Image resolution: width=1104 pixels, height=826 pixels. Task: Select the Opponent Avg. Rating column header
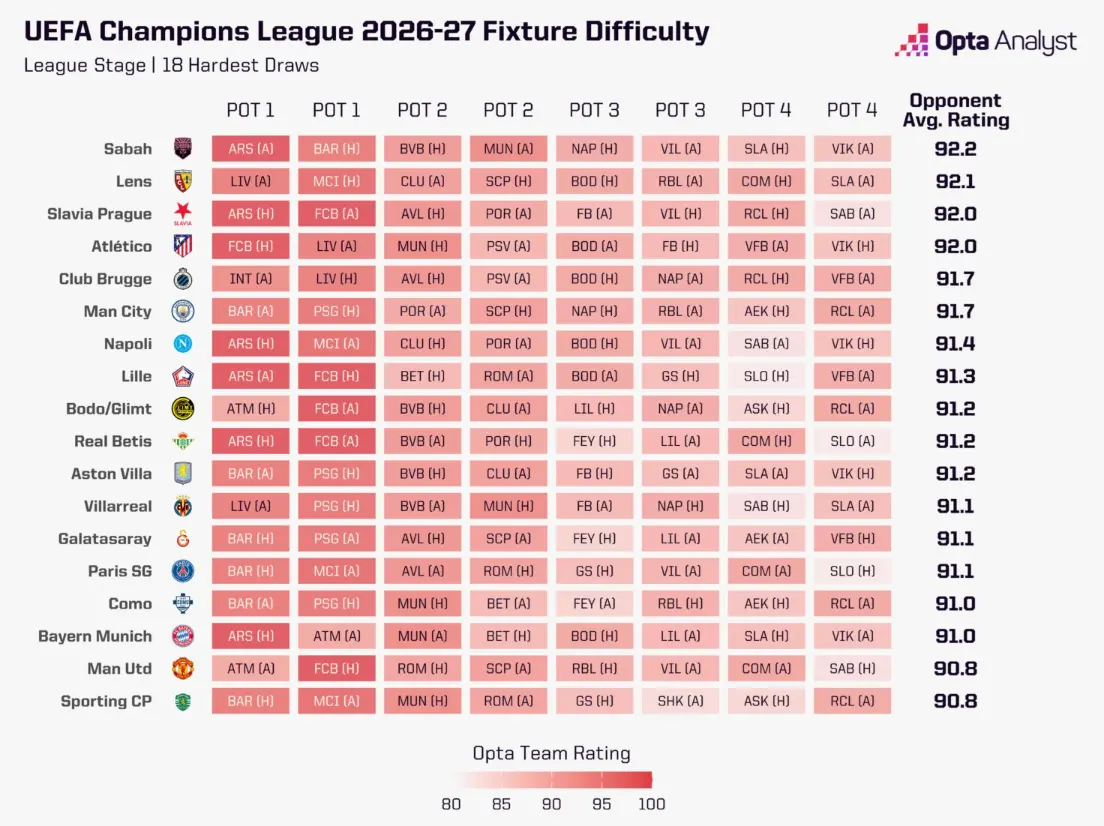coord(955,111)
